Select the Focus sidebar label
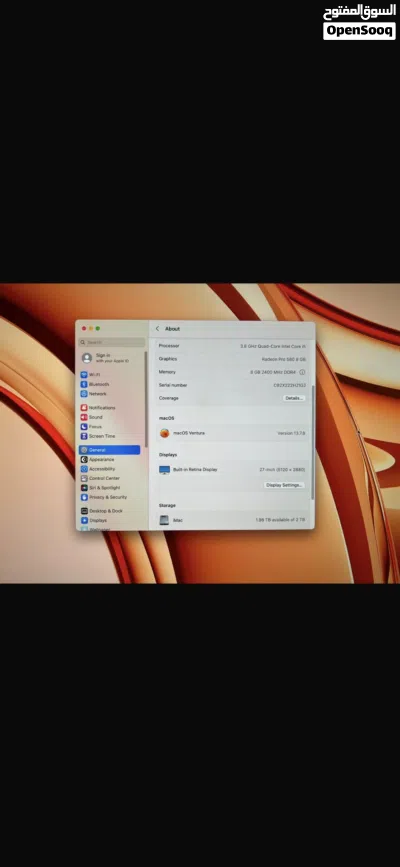 coord(95,427)
